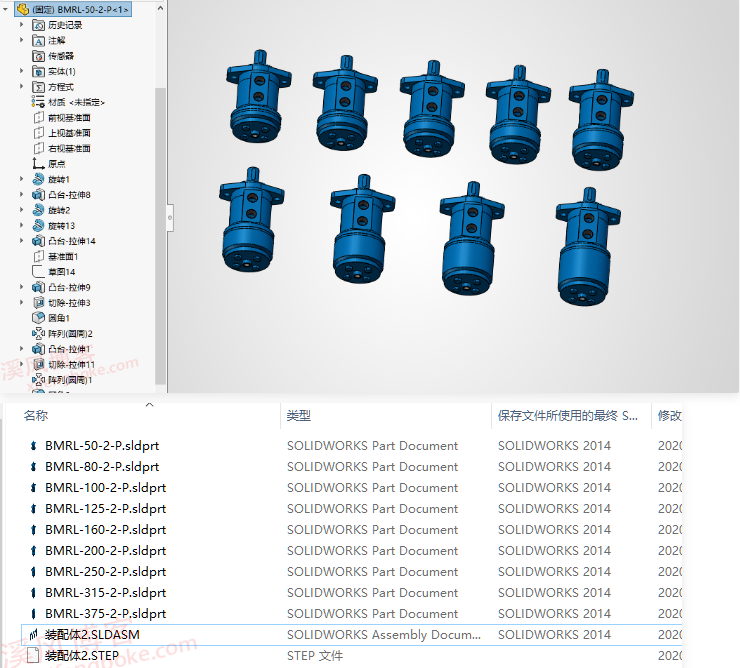The width and height of the screenshot is (740, 668).
Task: Select the Right Plane (右视基准面) icon
Action: pyautogui.click(x=38, y=148)
